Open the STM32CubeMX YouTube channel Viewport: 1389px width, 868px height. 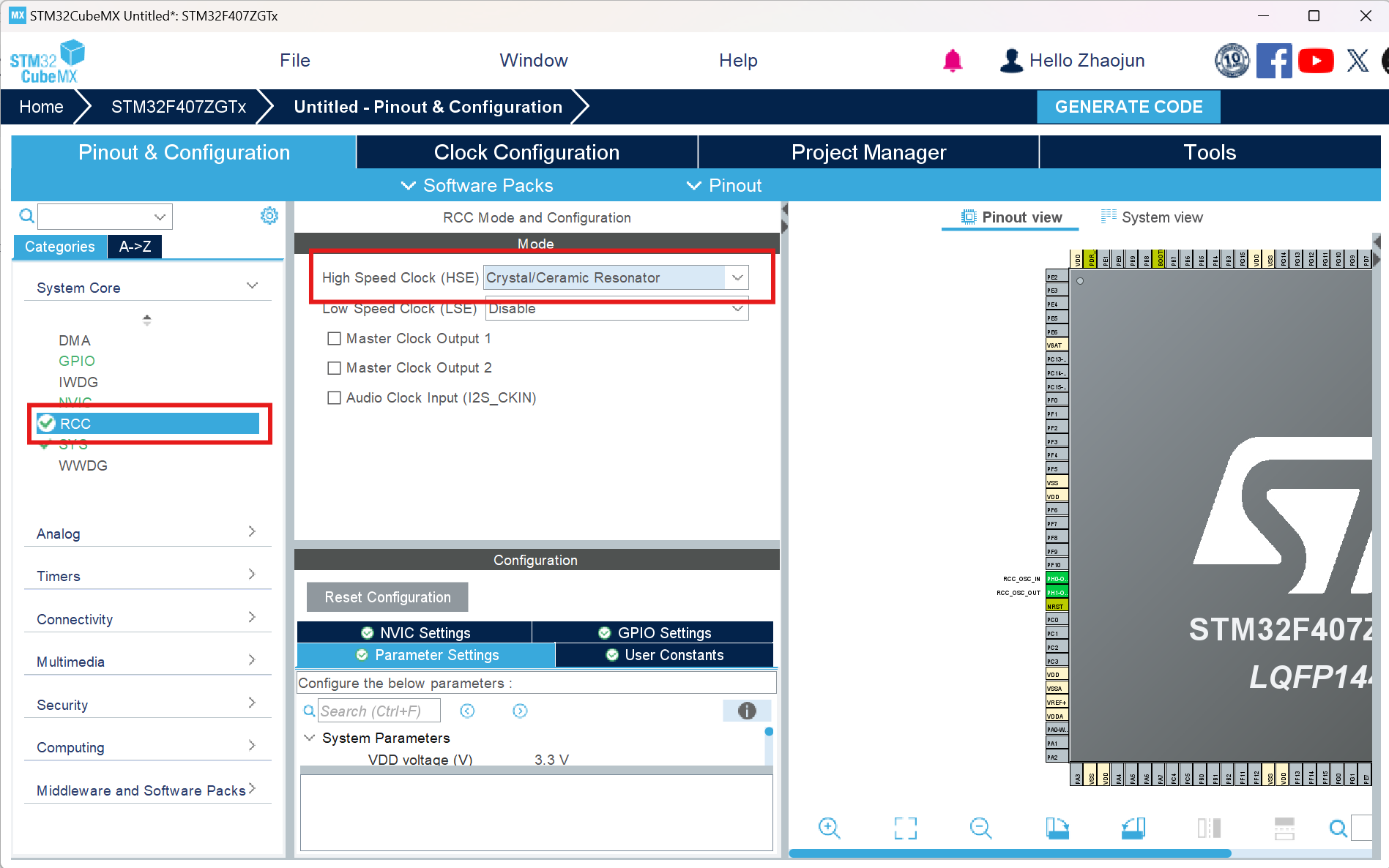1316,60
